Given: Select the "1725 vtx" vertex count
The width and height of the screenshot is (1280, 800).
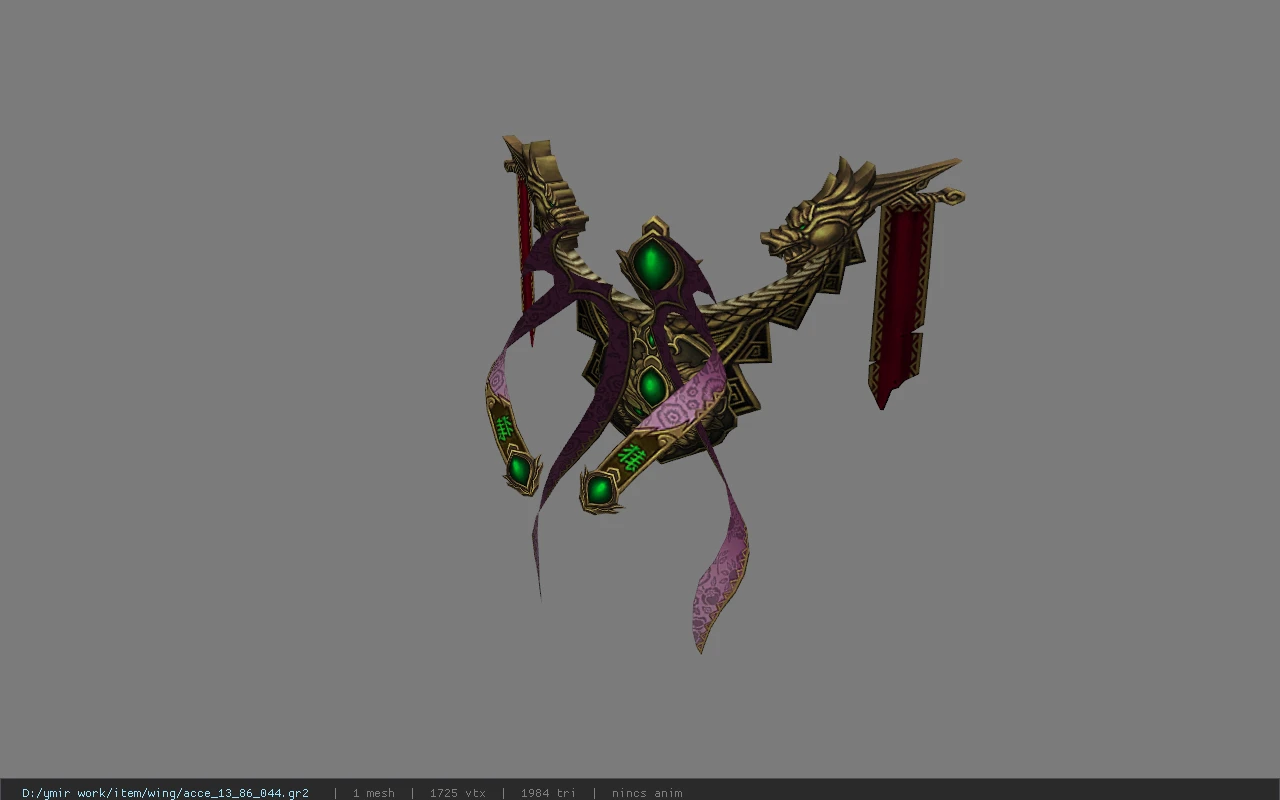Looking at the screenshot, I should (457, 793).
